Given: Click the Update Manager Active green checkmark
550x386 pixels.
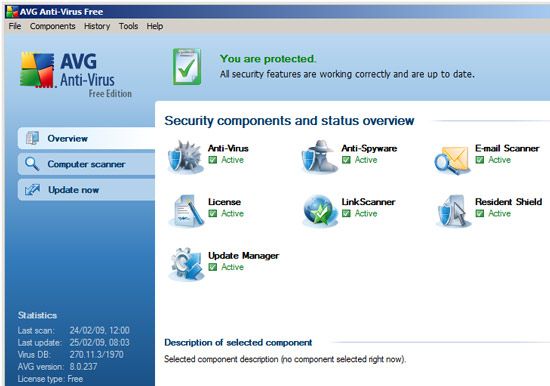Looking at the screenshot, I should tap(213, 267).
